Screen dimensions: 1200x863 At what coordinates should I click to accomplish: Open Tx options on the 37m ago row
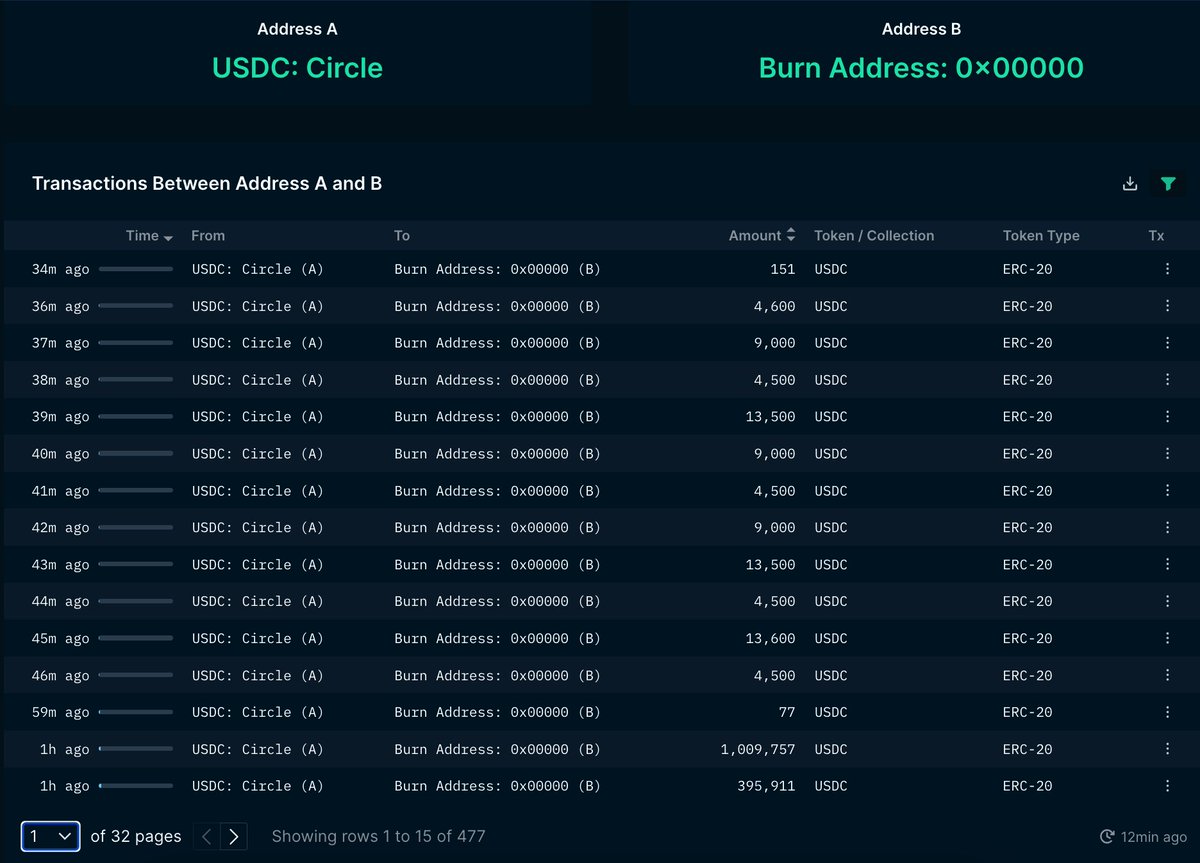[1167, 343]
